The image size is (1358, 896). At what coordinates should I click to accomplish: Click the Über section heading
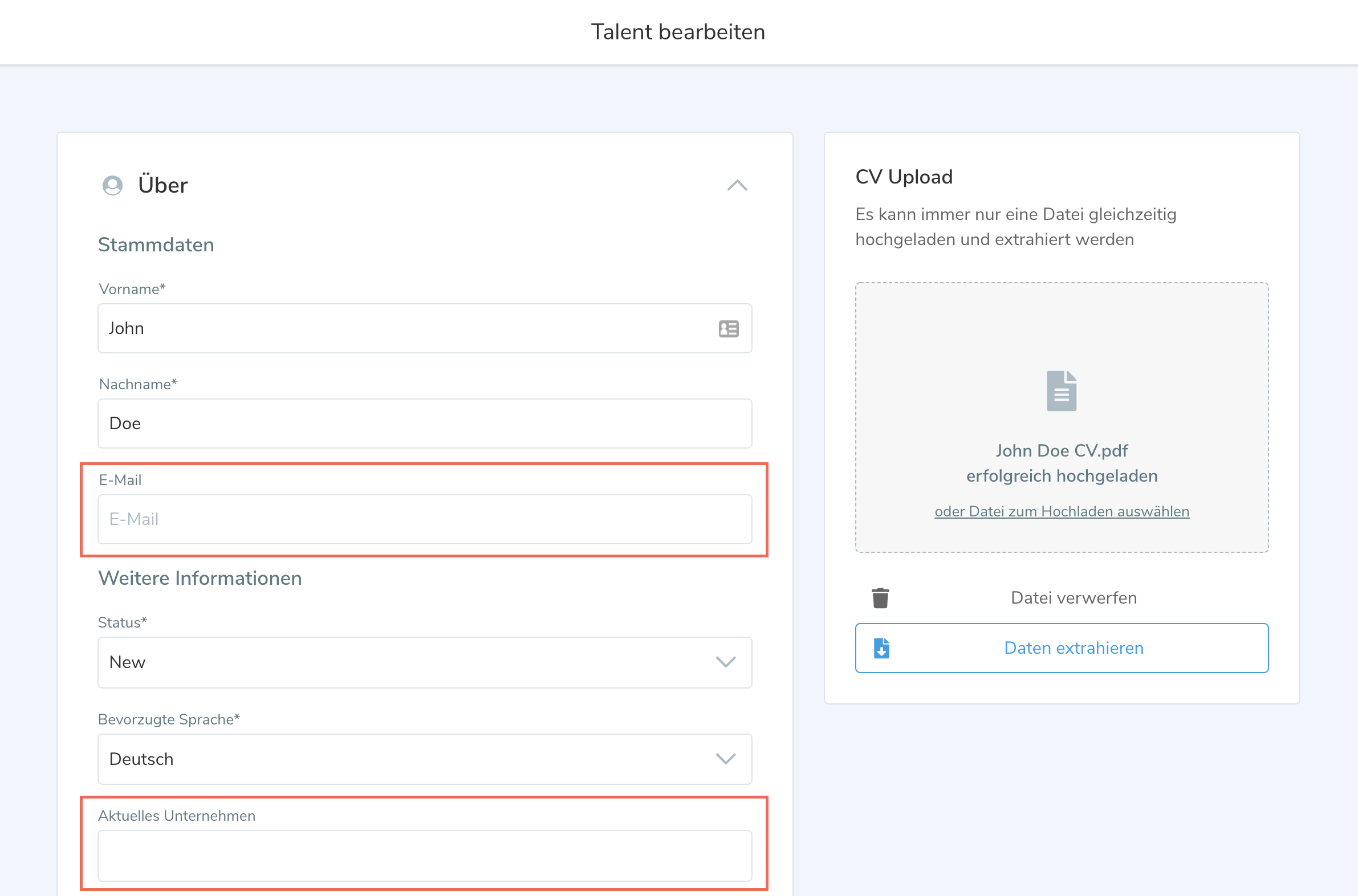(163, 185)
